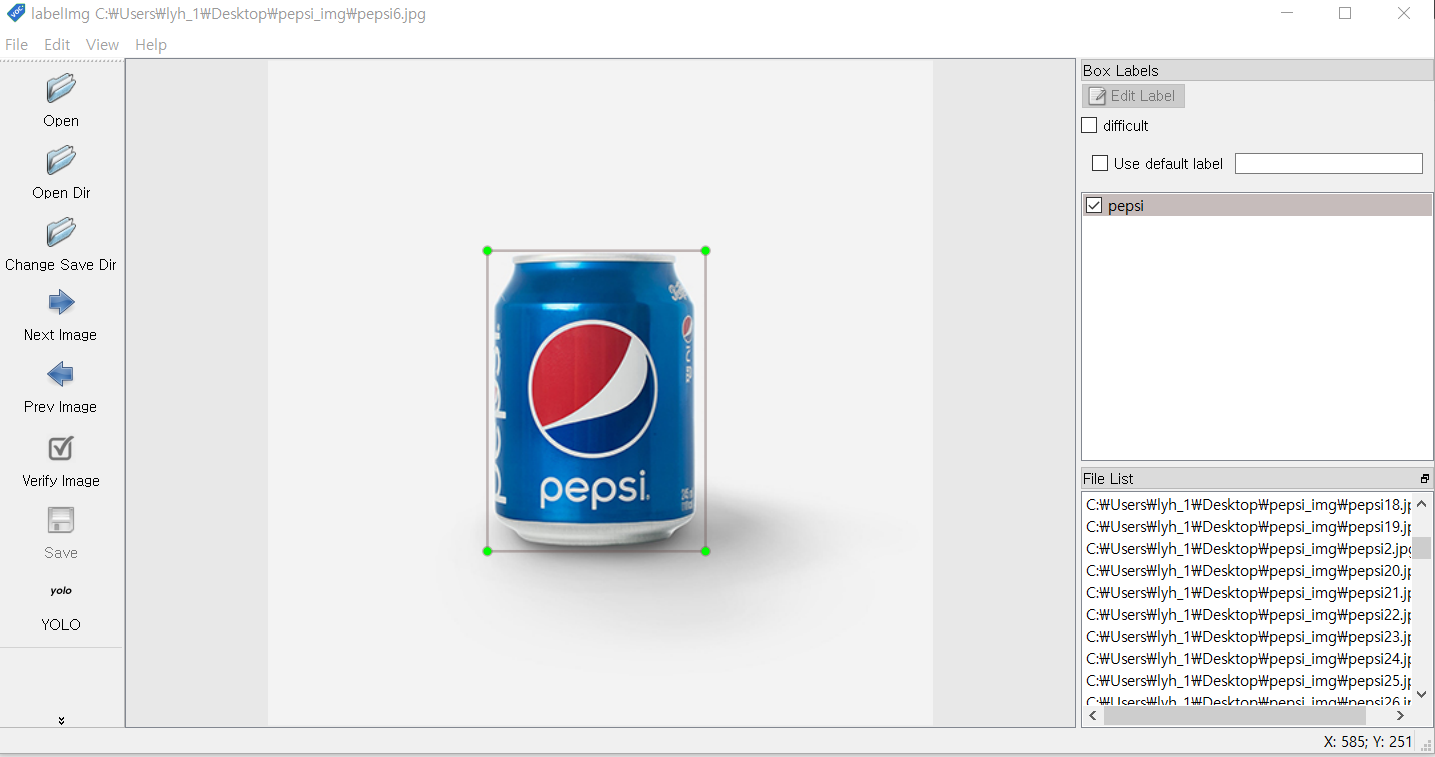The image size is (1435, 757).
Task: Go back with Prev Image arrow
Action: 61,374
